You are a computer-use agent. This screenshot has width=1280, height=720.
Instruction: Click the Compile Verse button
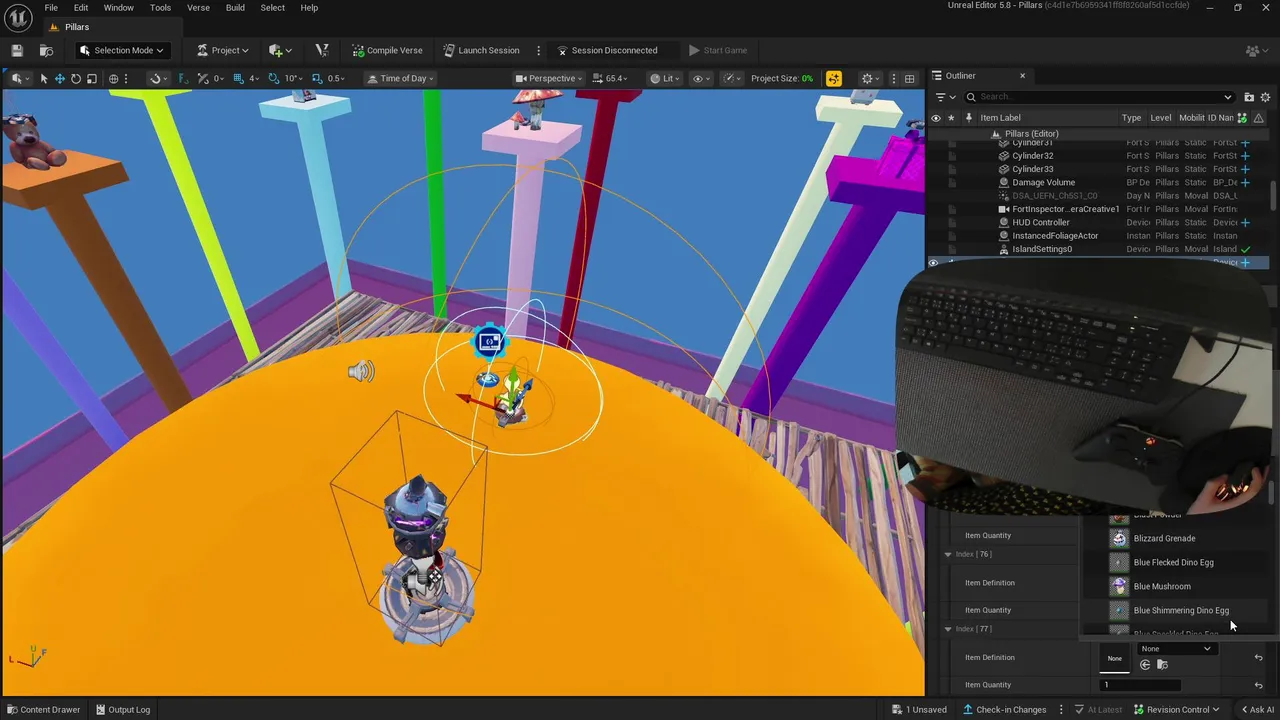[387, 50]
